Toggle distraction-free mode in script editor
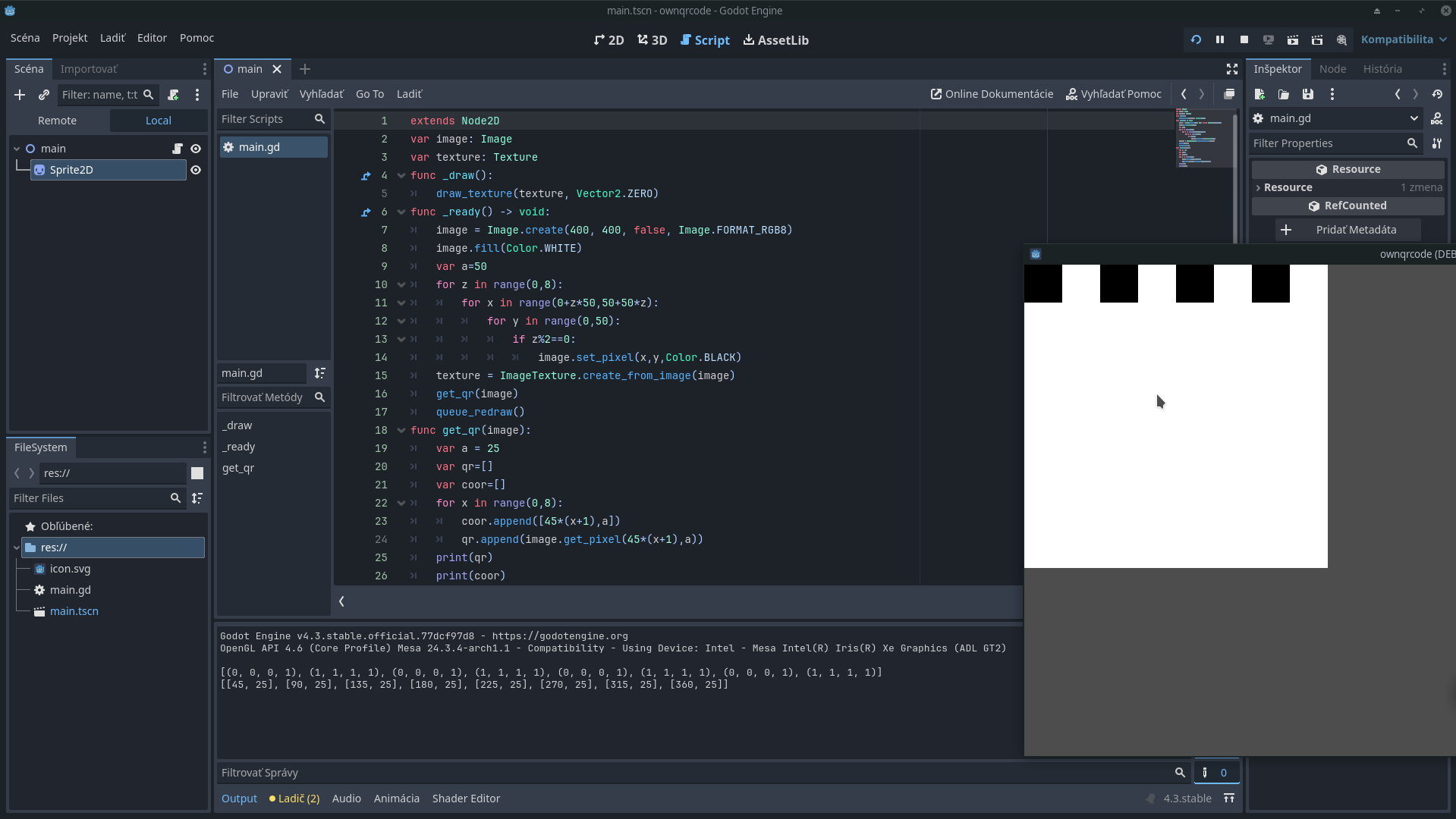The height and width of the screenshot is (819, 1456). click(x=1231, y=69)
